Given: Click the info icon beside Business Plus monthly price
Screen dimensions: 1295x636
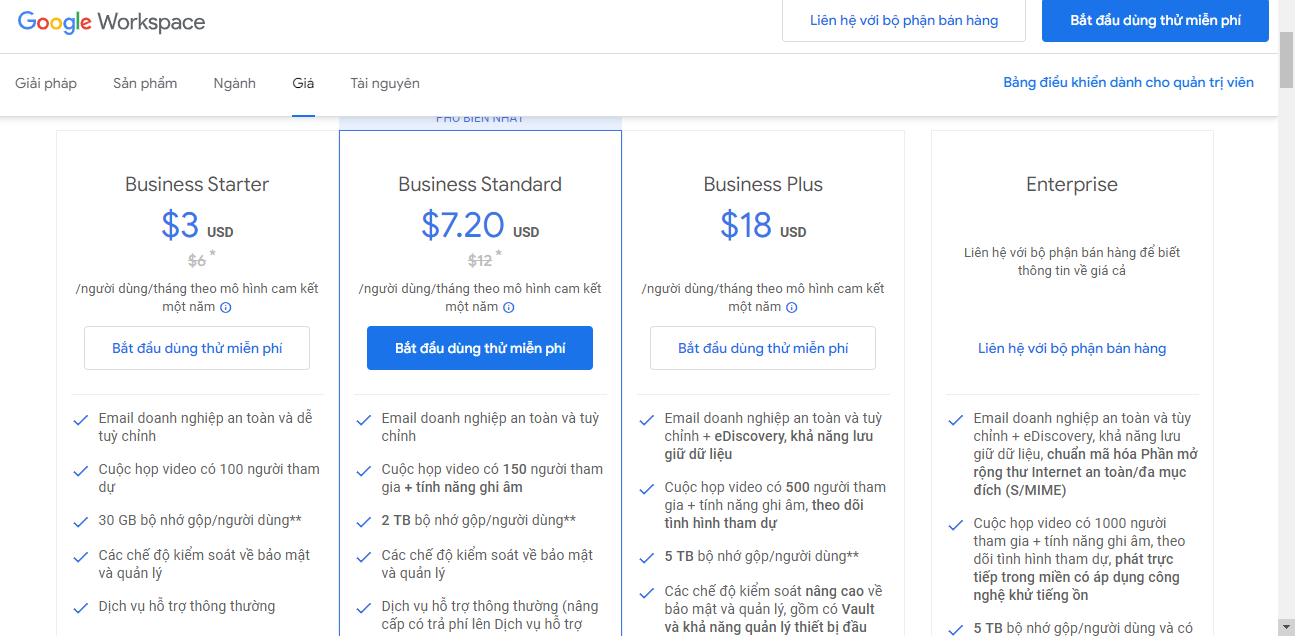Looking at the screenshot, I should [792, 307].
